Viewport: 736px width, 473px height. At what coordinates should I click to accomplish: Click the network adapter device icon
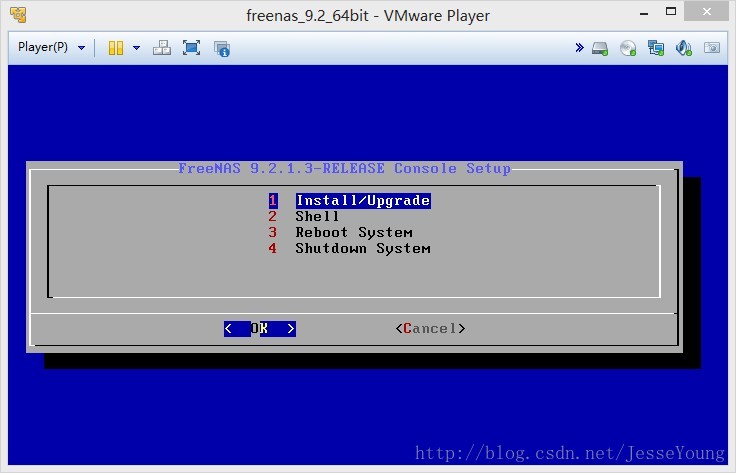coord(656,48)
